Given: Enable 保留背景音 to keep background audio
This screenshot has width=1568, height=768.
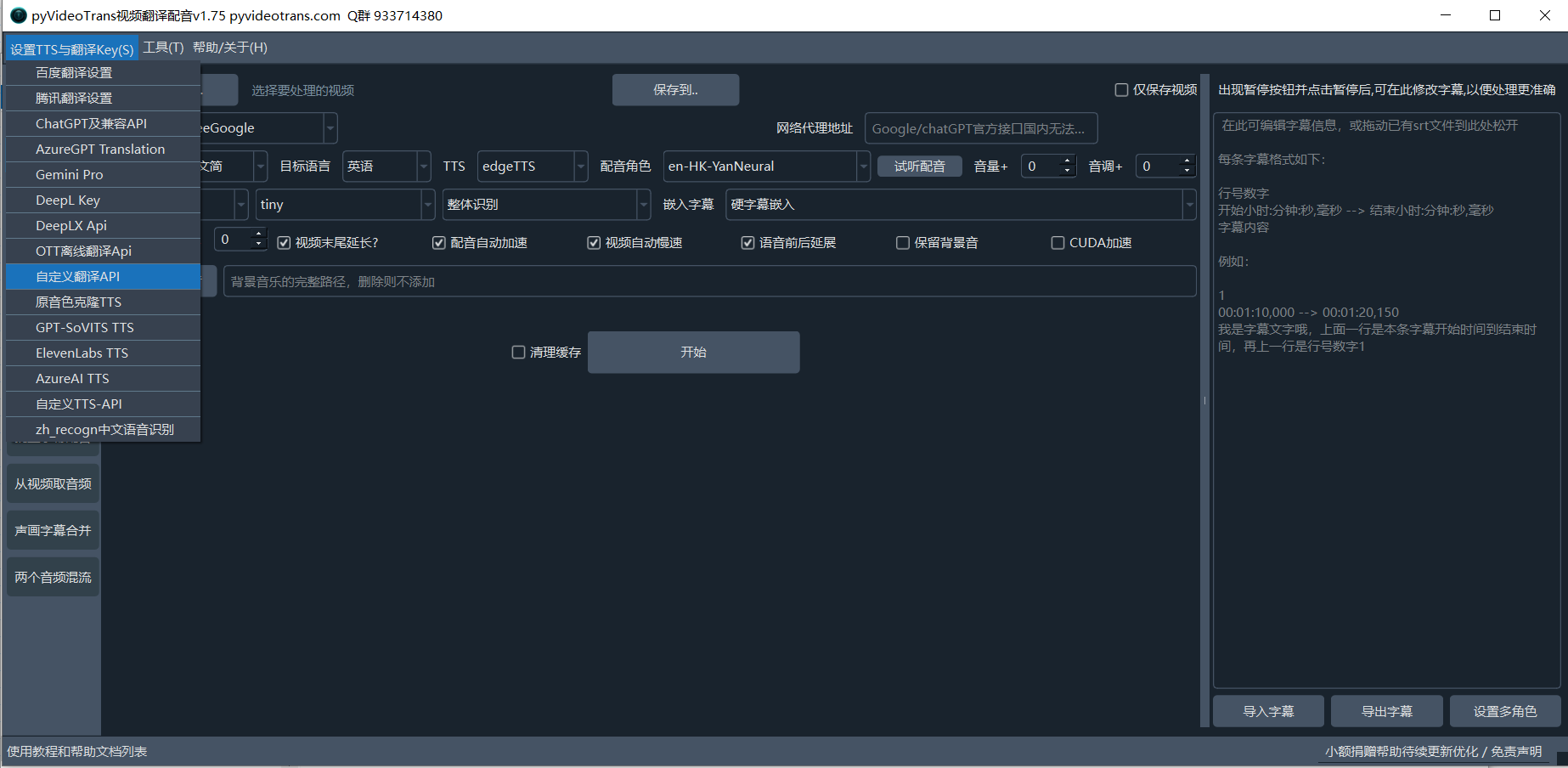Looking at the screenshot, I should (902, 242).
